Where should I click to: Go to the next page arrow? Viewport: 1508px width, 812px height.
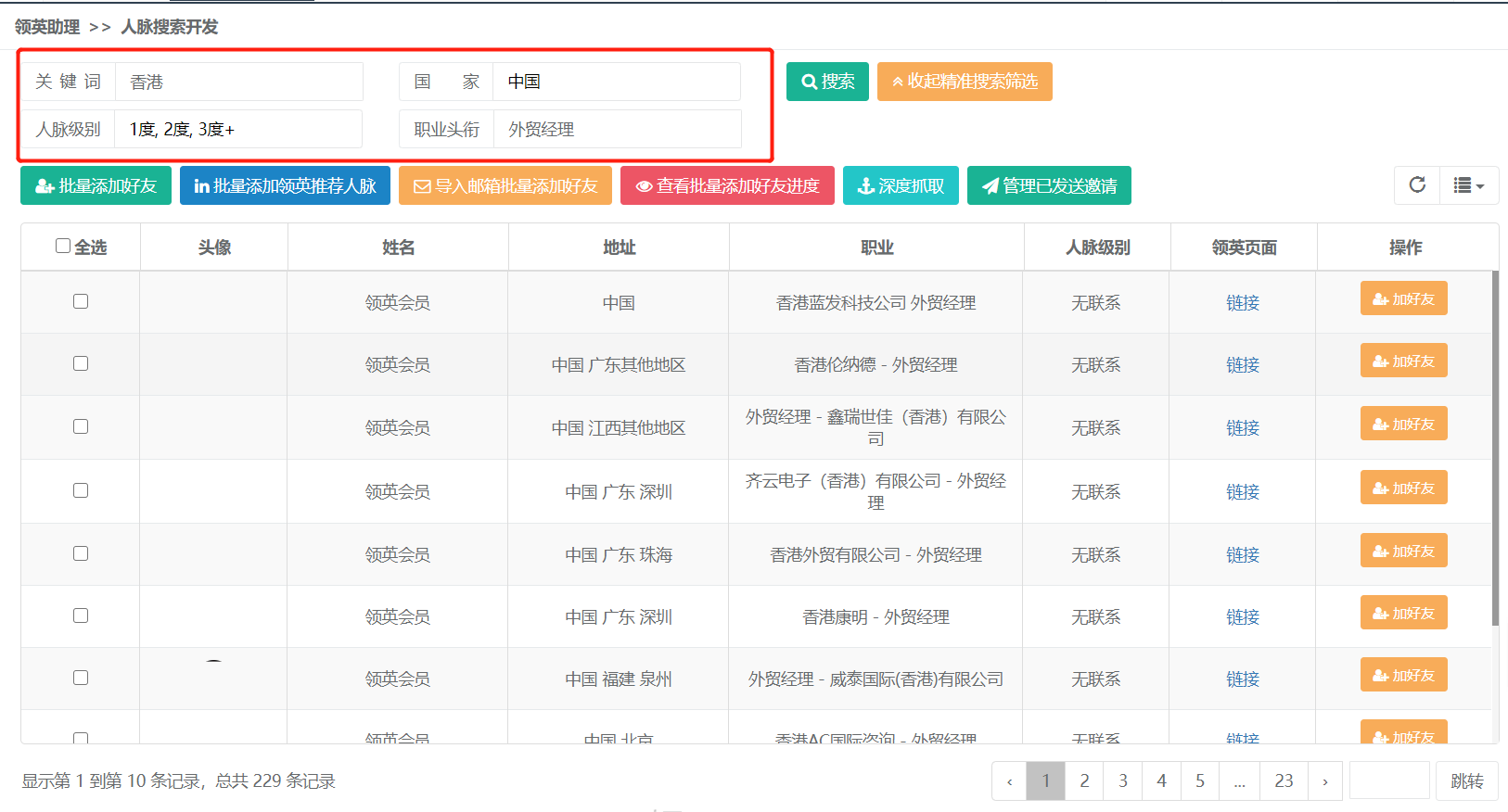click(1325, 780)
